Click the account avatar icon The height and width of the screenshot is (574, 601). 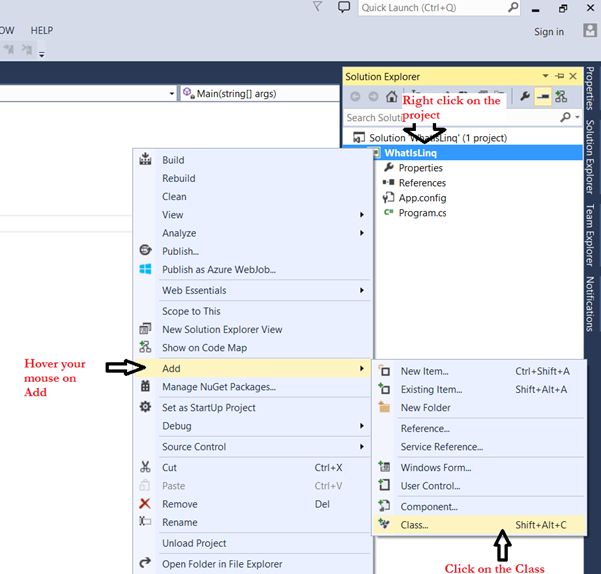(x=590, y=30)
